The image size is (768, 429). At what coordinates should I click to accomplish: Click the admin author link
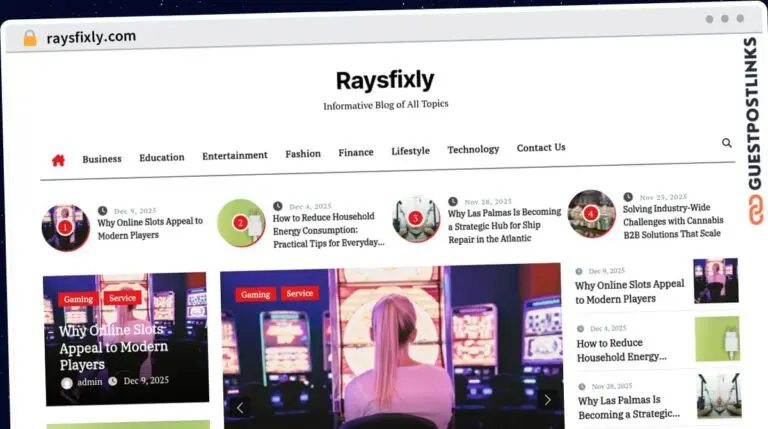[90, 382]
